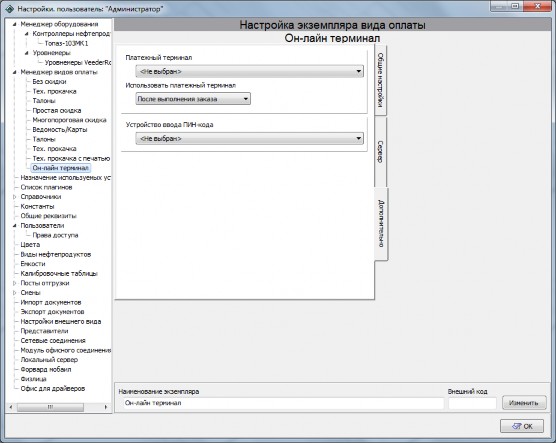Open the Дополнительно vertical tab
The image size is (556, 443).
381,223
